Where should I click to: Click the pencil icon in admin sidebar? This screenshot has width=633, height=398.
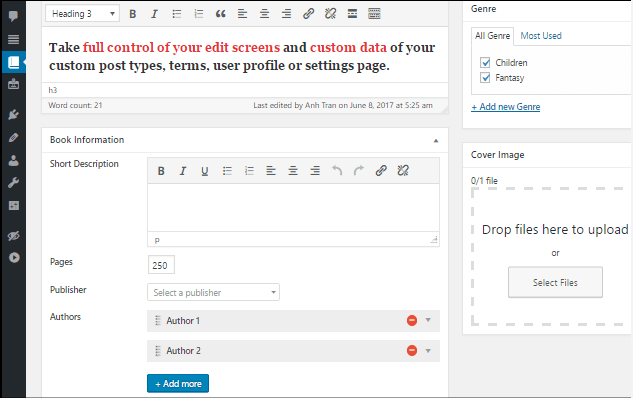pyautogui.click(x=13, y=138)
